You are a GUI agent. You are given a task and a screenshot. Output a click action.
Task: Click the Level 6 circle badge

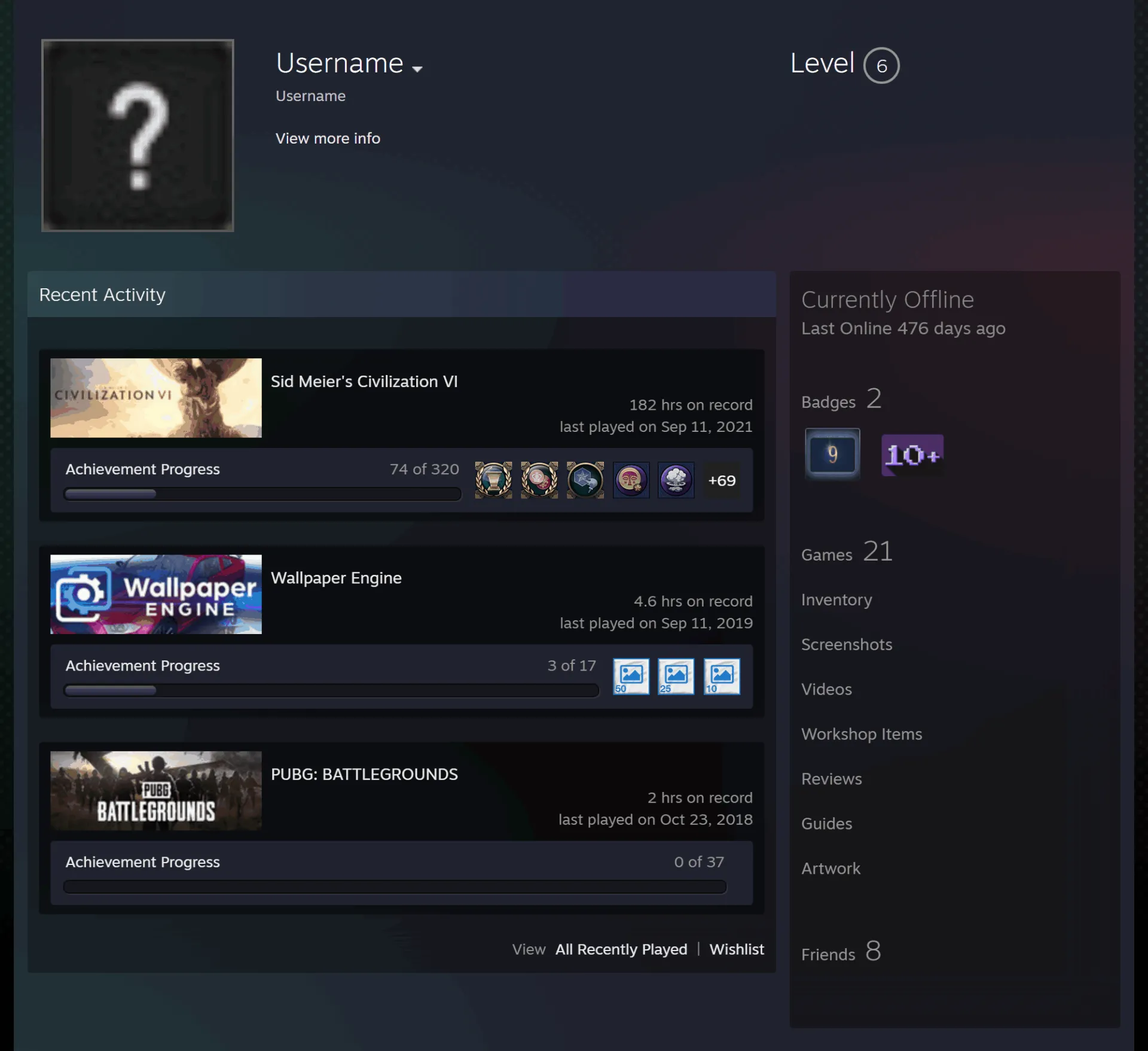tap(881, 65)
